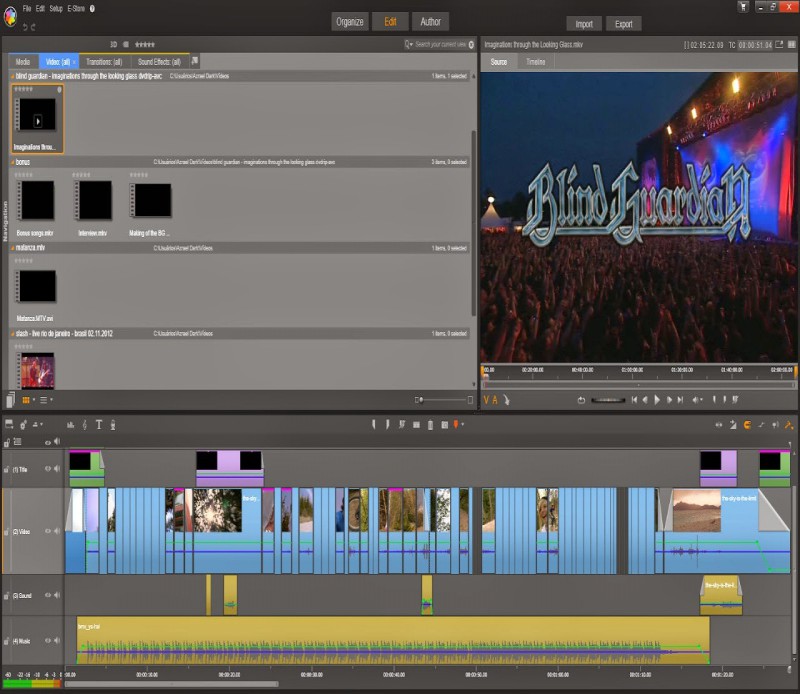Switch to the Sound Effects (all) tab
Screen dimensions: 800x694
point(159,62)
